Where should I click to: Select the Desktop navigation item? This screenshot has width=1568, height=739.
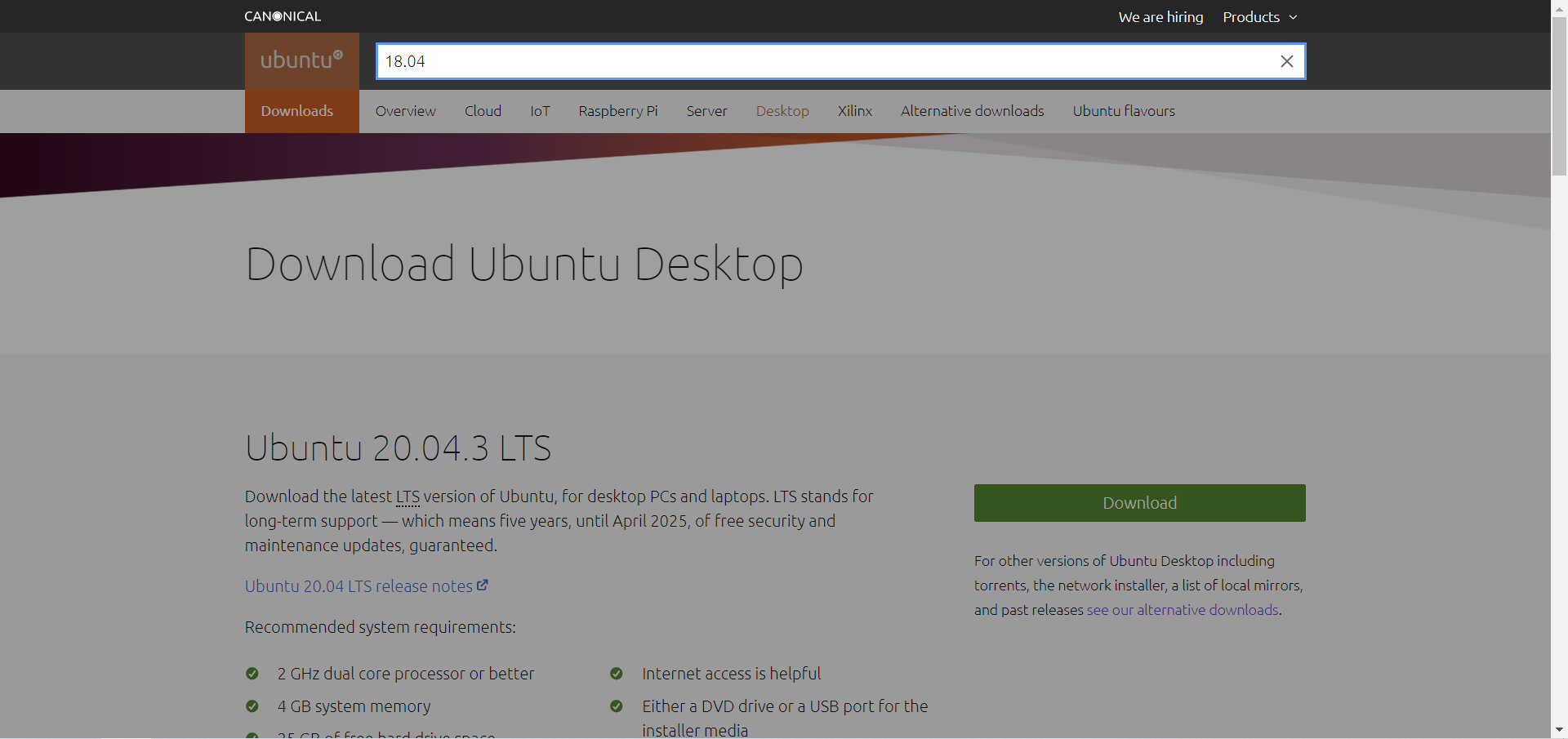[782, 111]
